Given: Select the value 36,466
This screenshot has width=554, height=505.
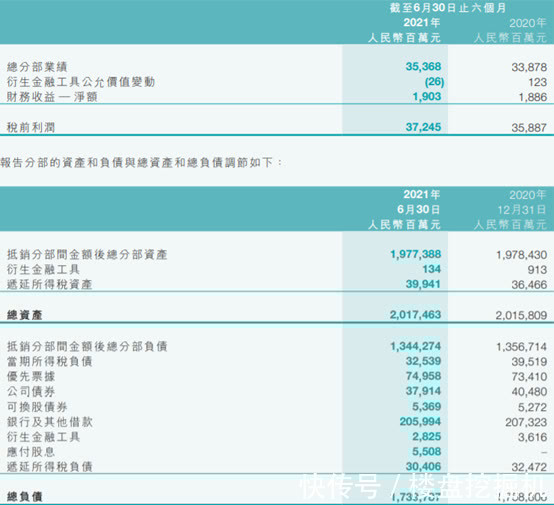Looking at the screenshot, I should pos(529,285).
